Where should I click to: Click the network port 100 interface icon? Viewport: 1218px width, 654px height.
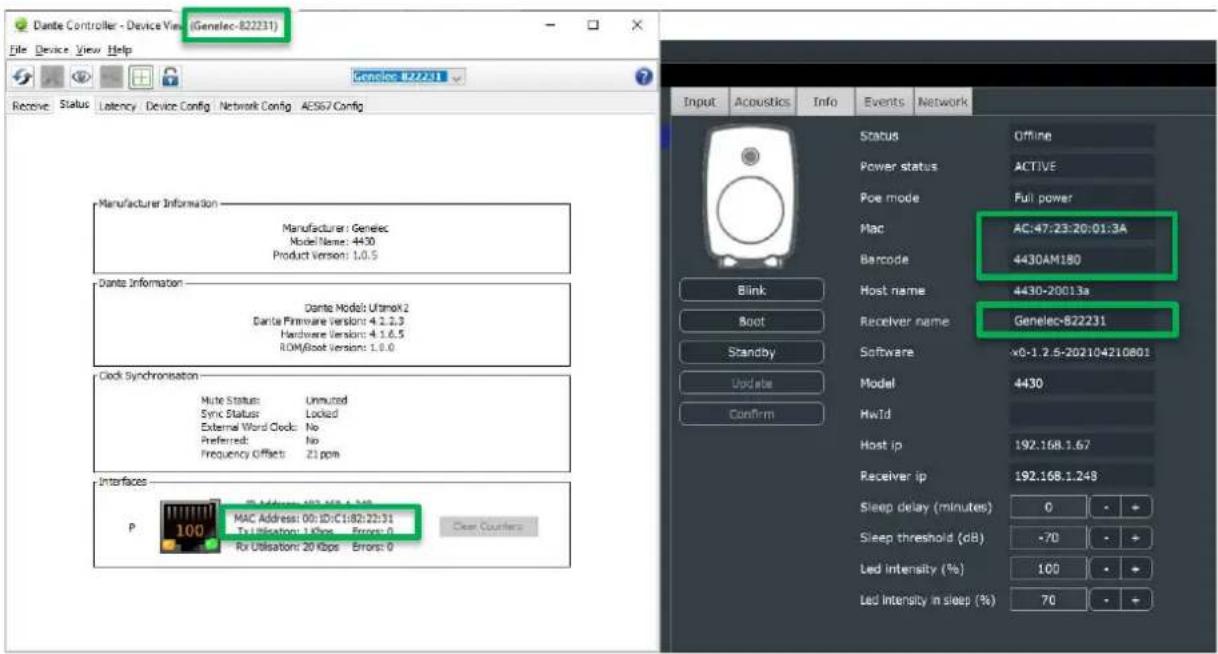pyautogui.click(x=189, y=527)
